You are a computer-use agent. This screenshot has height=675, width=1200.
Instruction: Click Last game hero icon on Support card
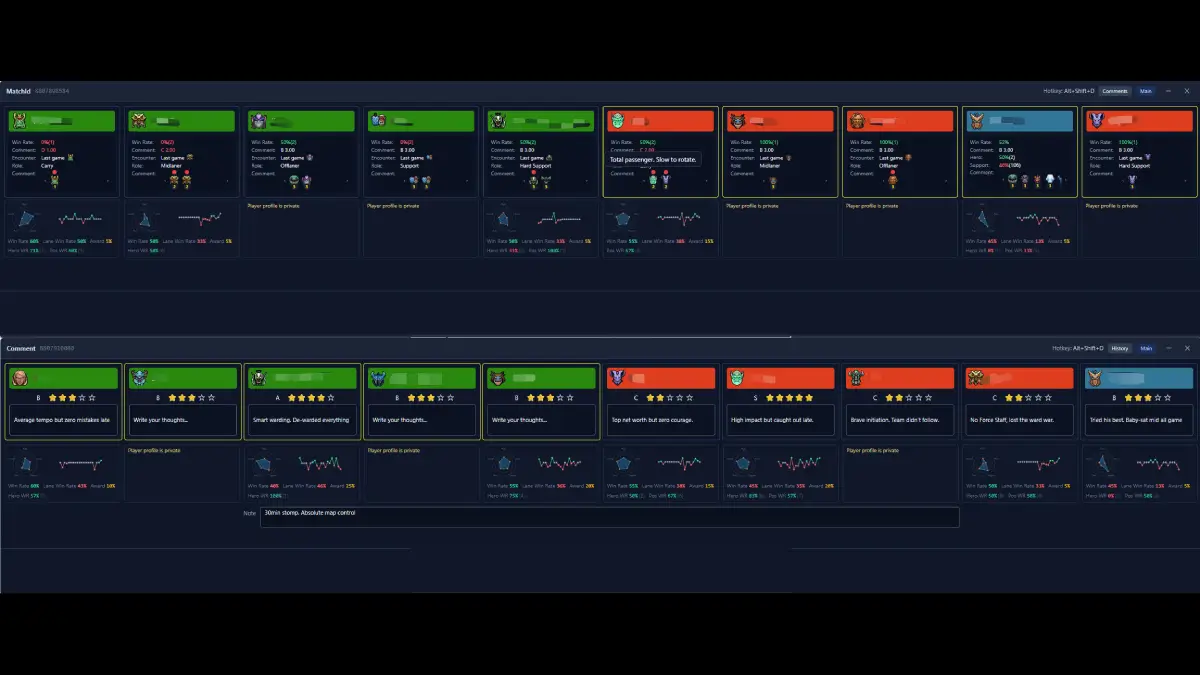point(430,157)
